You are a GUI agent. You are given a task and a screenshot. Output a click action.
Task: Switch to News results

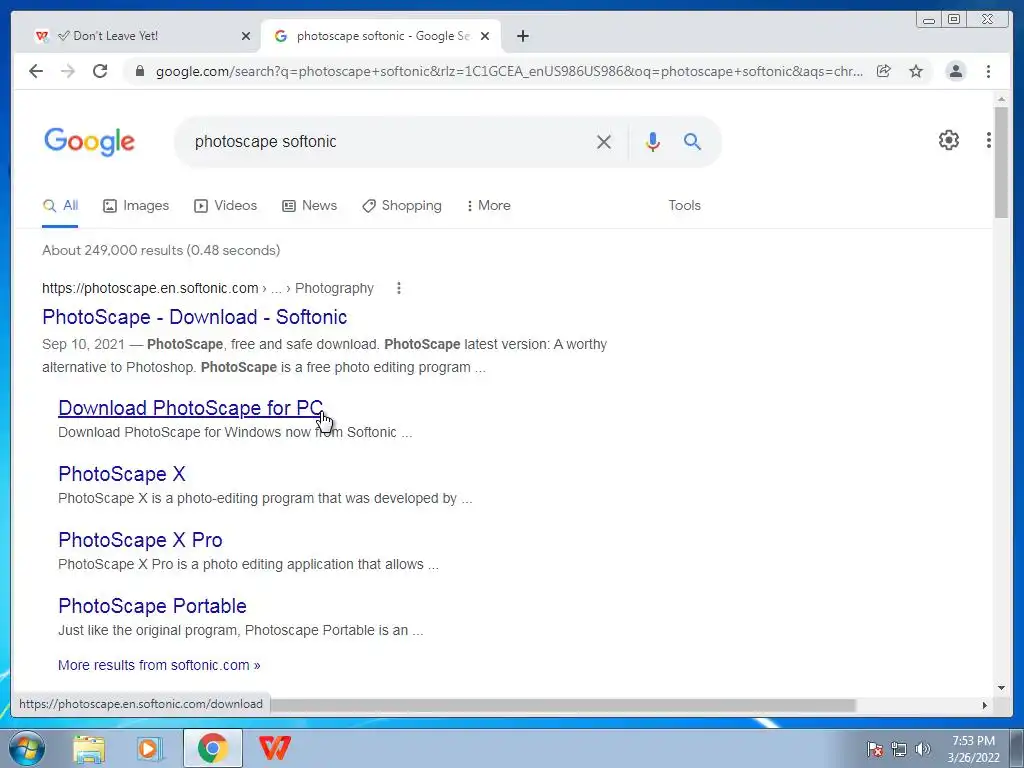(310, 206)
